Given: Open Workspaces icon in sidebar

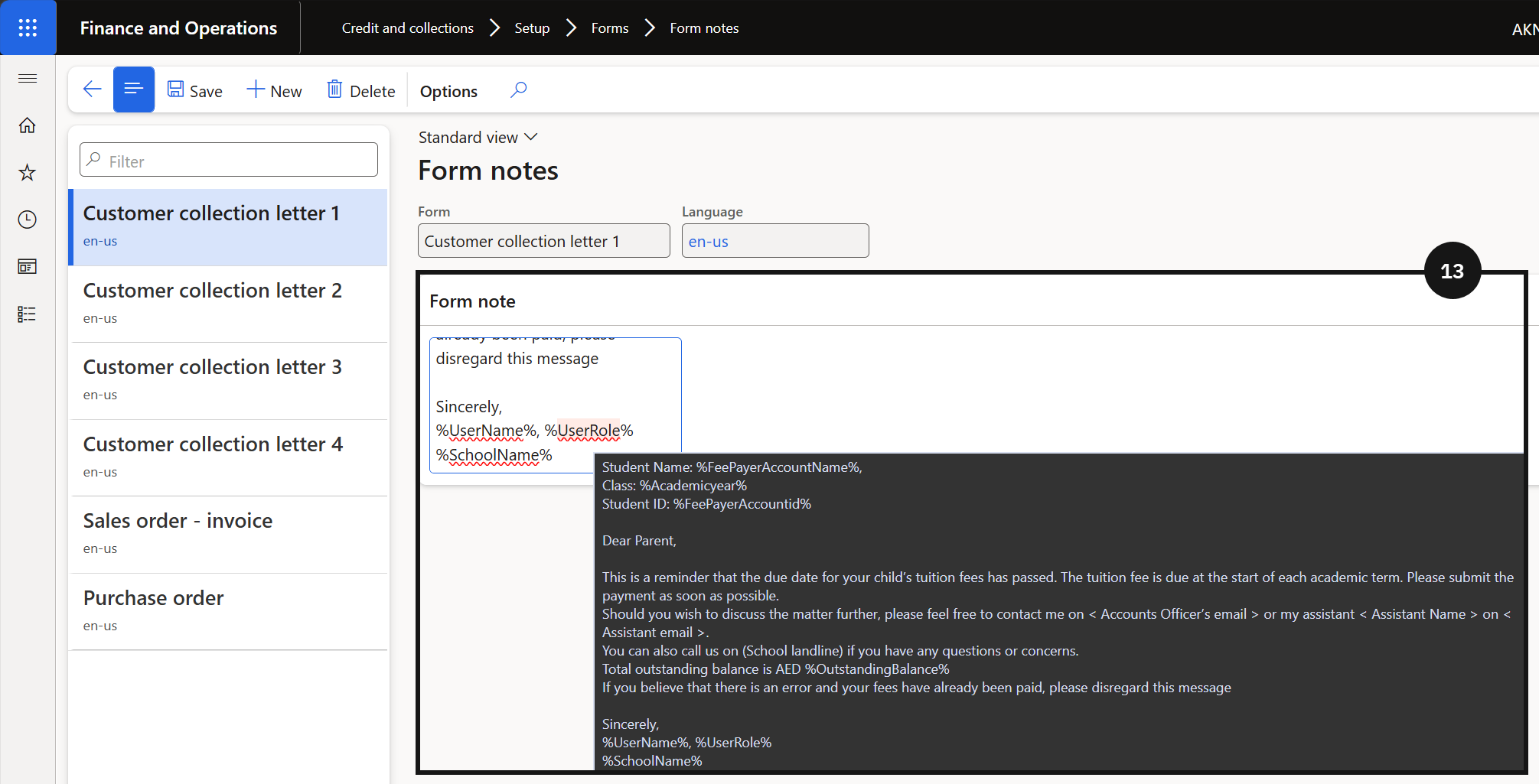Looking at the screenshot, I should [x=28, y=267].
